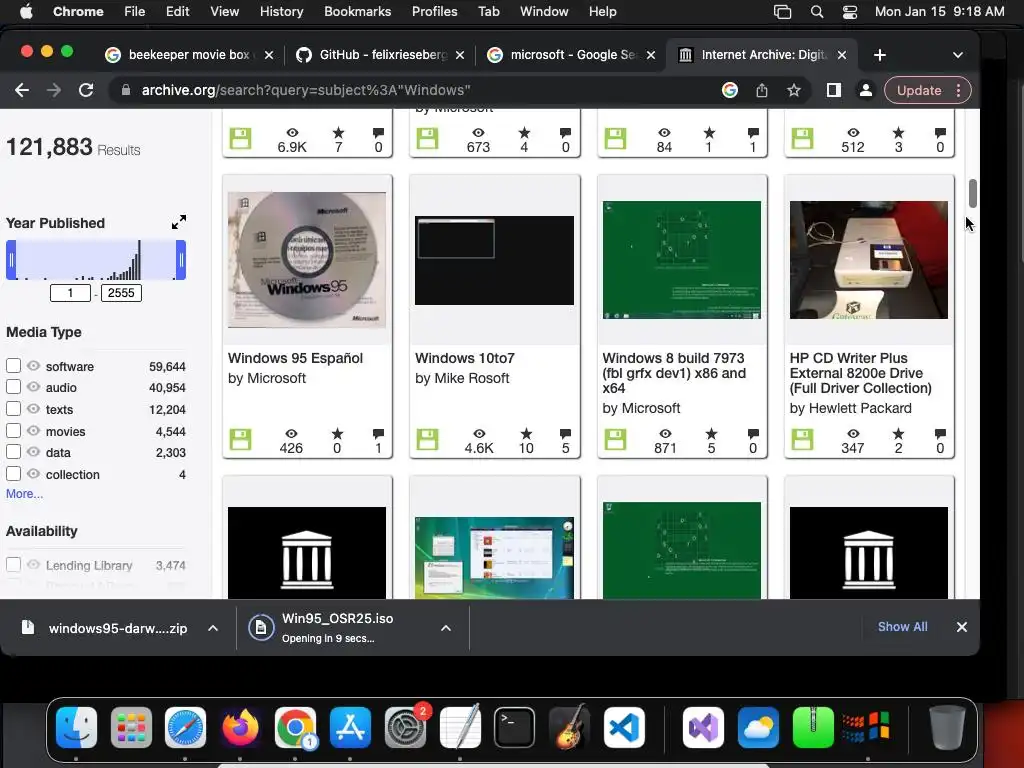Viewport: 1024px width, 768px height.
Task: Open Control Center in the menu bar
Action: pyautogui.click(x=850, y=12)
